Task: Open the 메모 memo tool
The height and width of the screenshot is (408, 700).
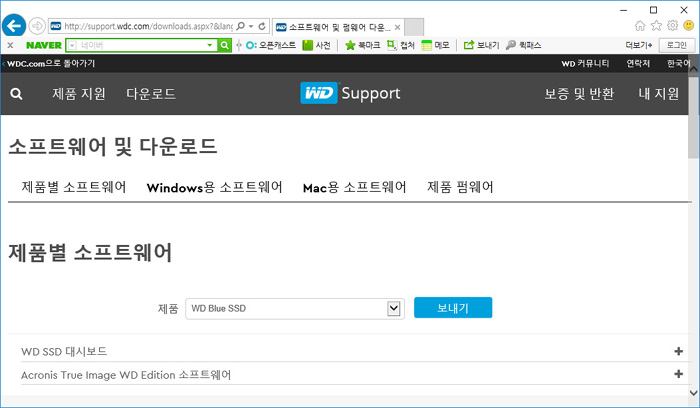Action: coord(435,45)
